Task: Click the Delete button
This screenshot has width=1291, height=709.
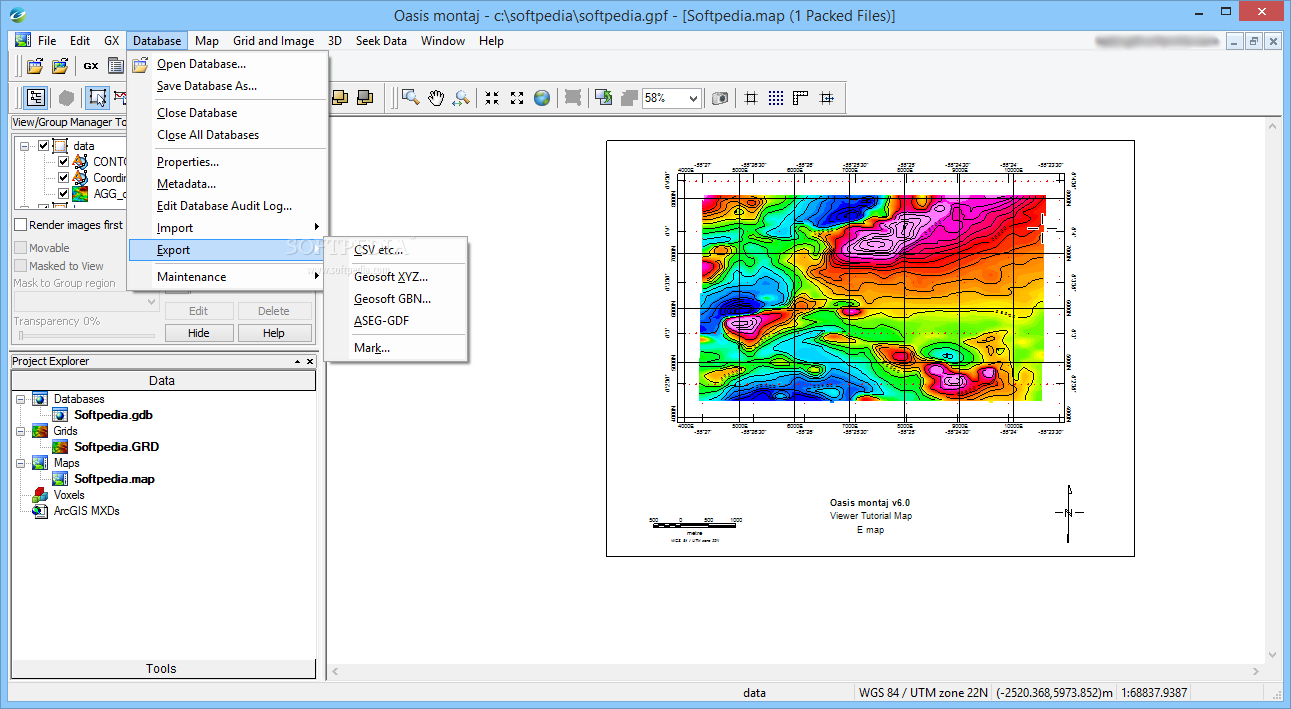Action: click(274, 311)
